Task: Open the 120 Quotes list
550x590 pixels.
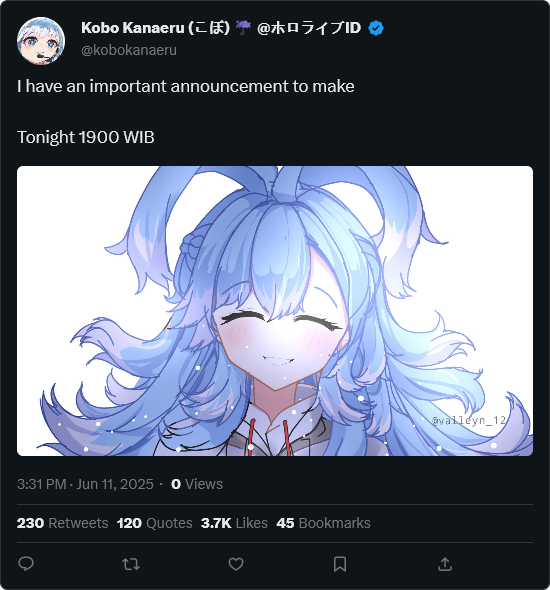Action: click(x=155, y=523)
